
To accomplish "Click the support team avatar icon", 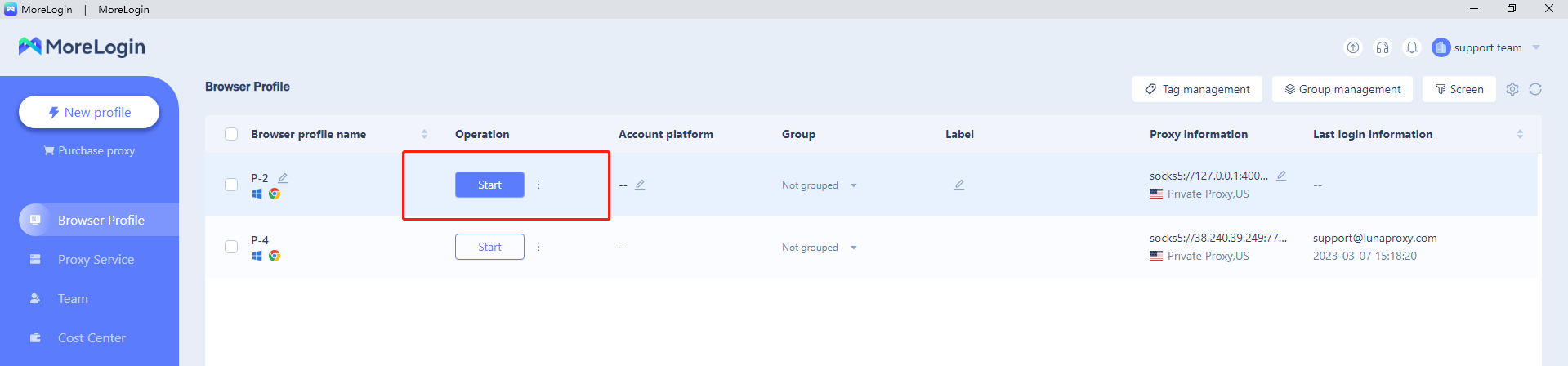I will (x=1441, y=47).
